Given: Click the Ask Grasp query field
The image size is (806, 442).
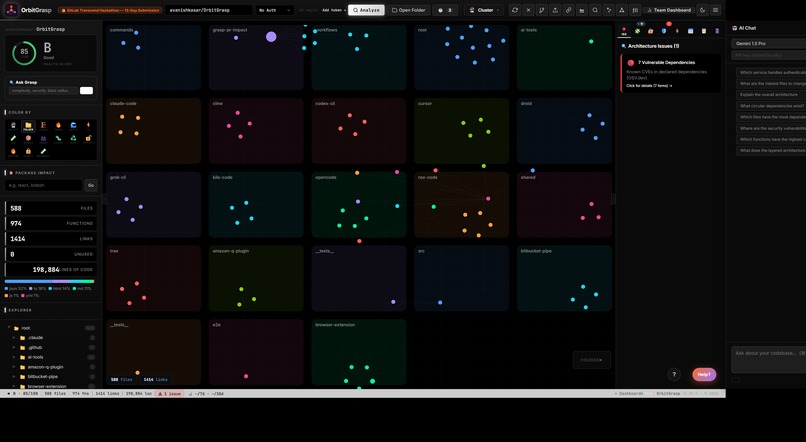Looking at the screenshot, I should tap(44, 90).
